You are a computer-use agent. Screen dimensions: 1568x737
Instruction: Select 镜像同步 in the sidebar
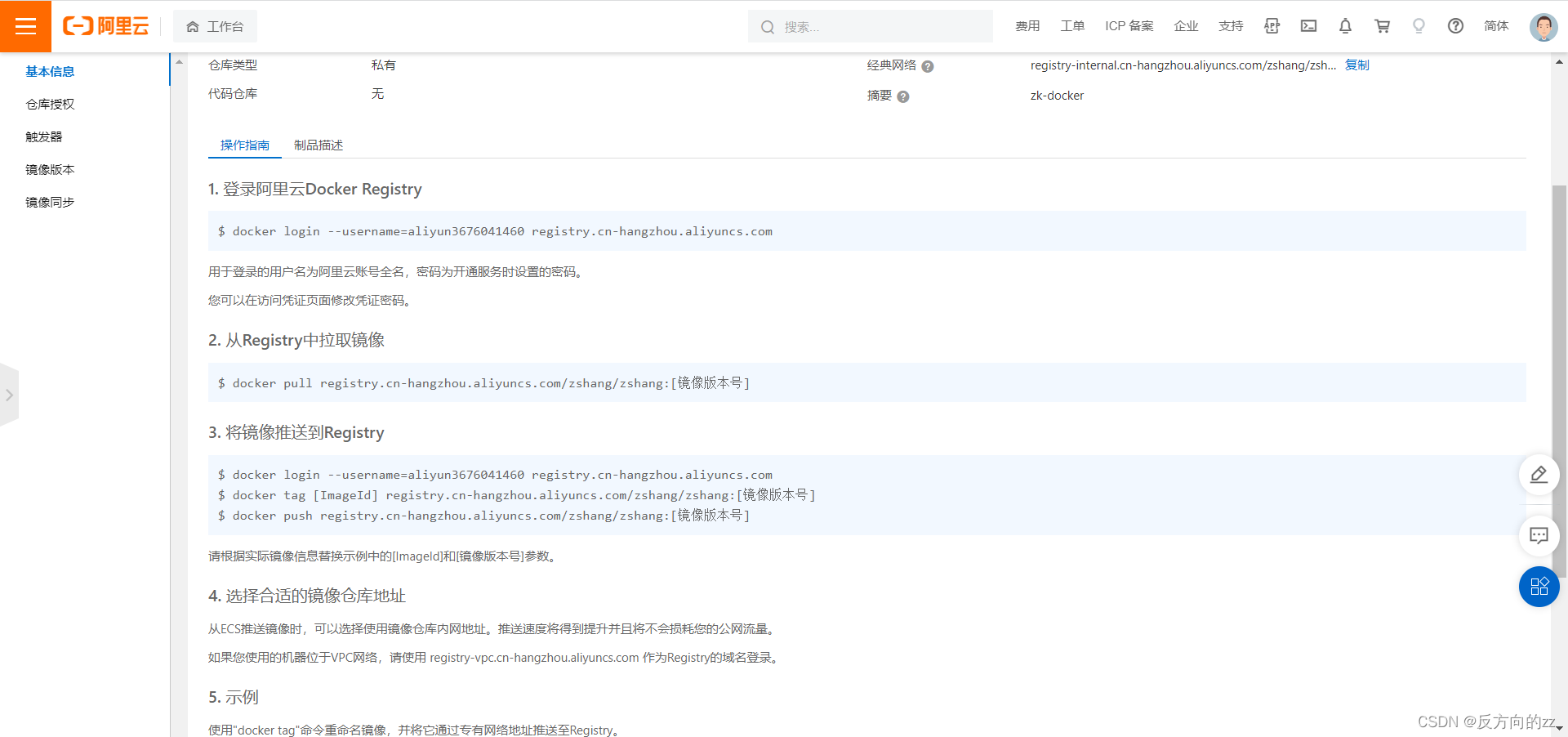pos(50,202)
